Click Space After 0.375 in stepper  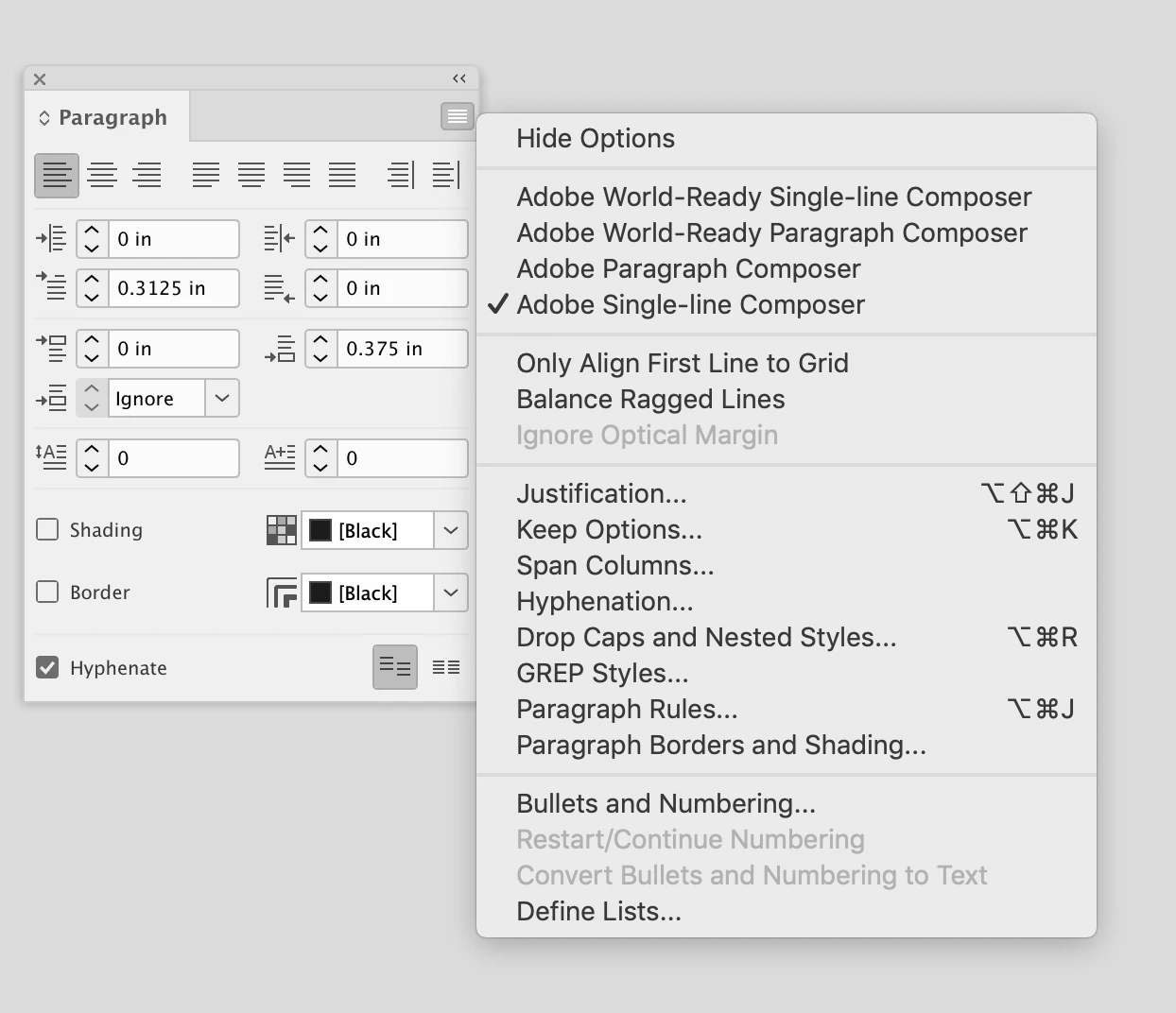click(320, 349)
